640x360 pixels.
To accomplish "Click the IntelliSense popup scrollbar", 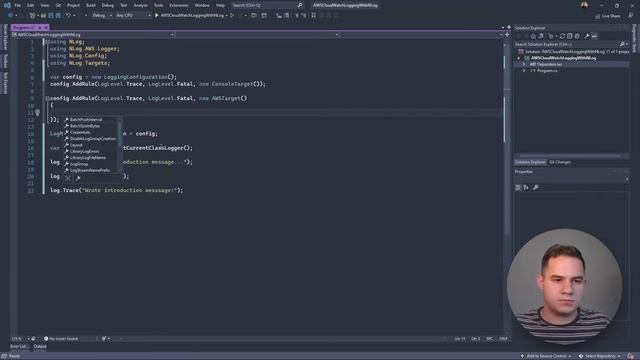I will pos(120,145).
